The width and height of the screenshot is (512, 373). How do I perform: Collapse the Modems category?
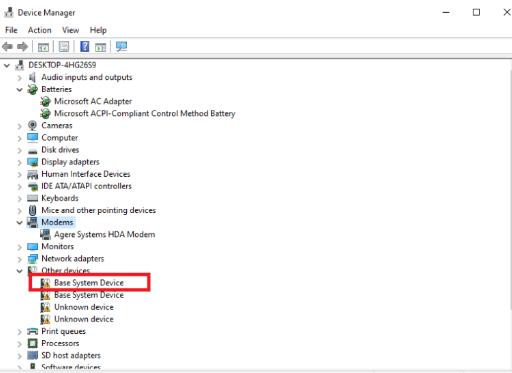[19, 222]
